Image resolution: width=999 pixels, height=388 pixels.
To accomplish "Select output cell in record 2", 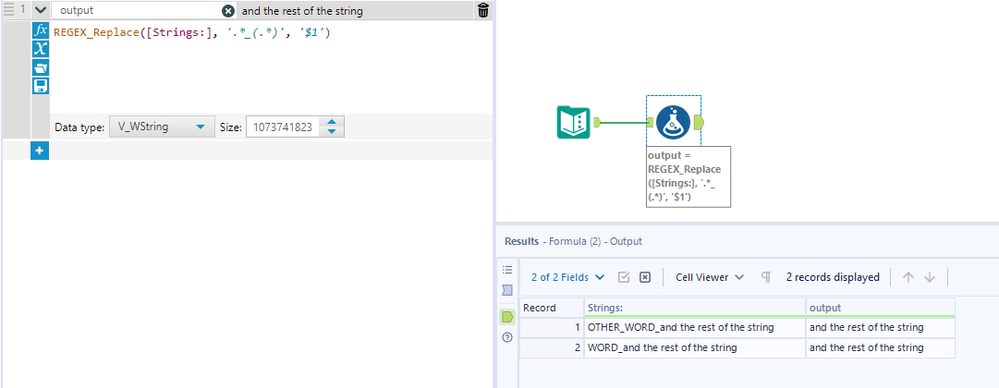I will pyautogui.click(x=880, y=348).
